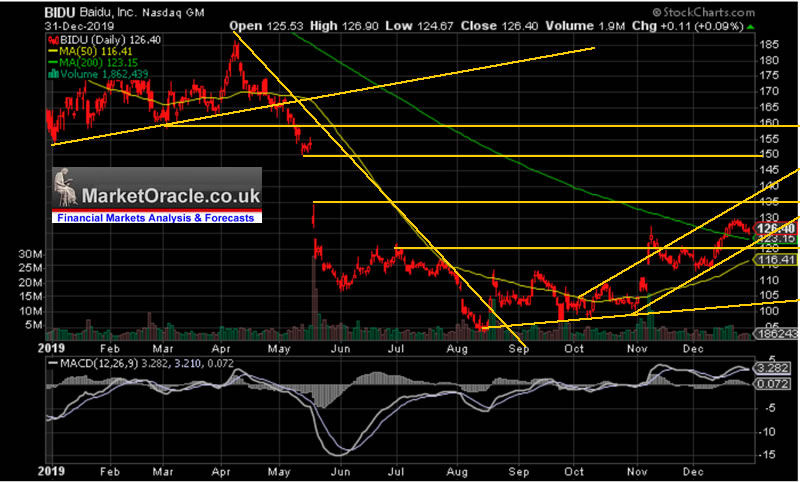Click the Low 124.67 value
Screen dimensions: 800x482
point(418,26)
